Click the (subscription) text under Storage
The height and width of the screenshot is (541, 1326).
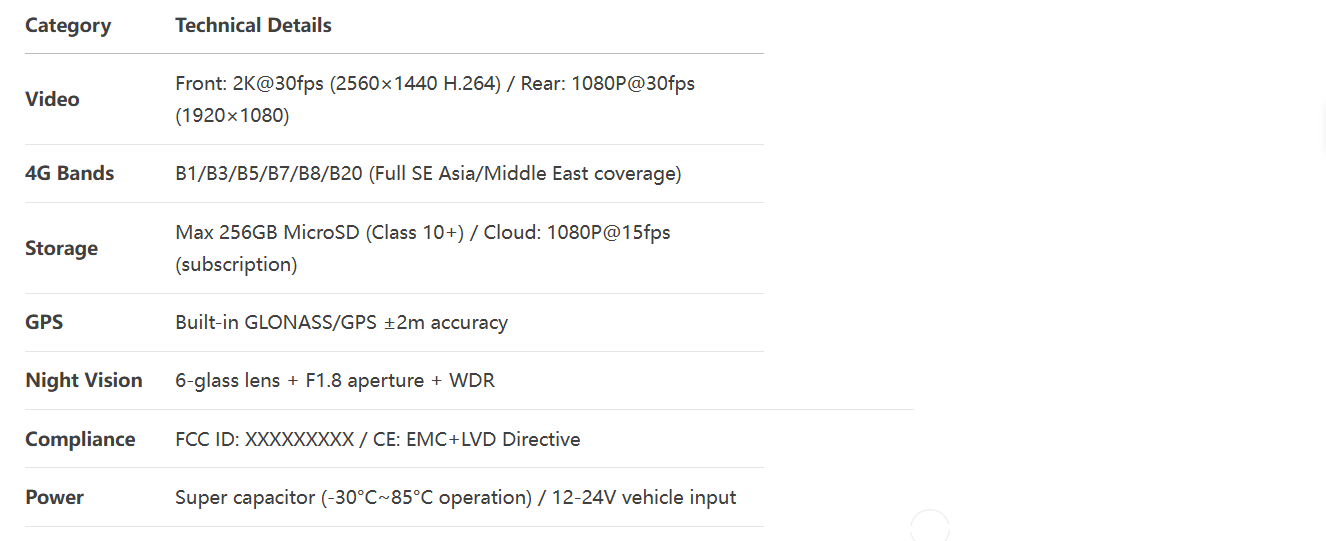click(x=236, y=265)
